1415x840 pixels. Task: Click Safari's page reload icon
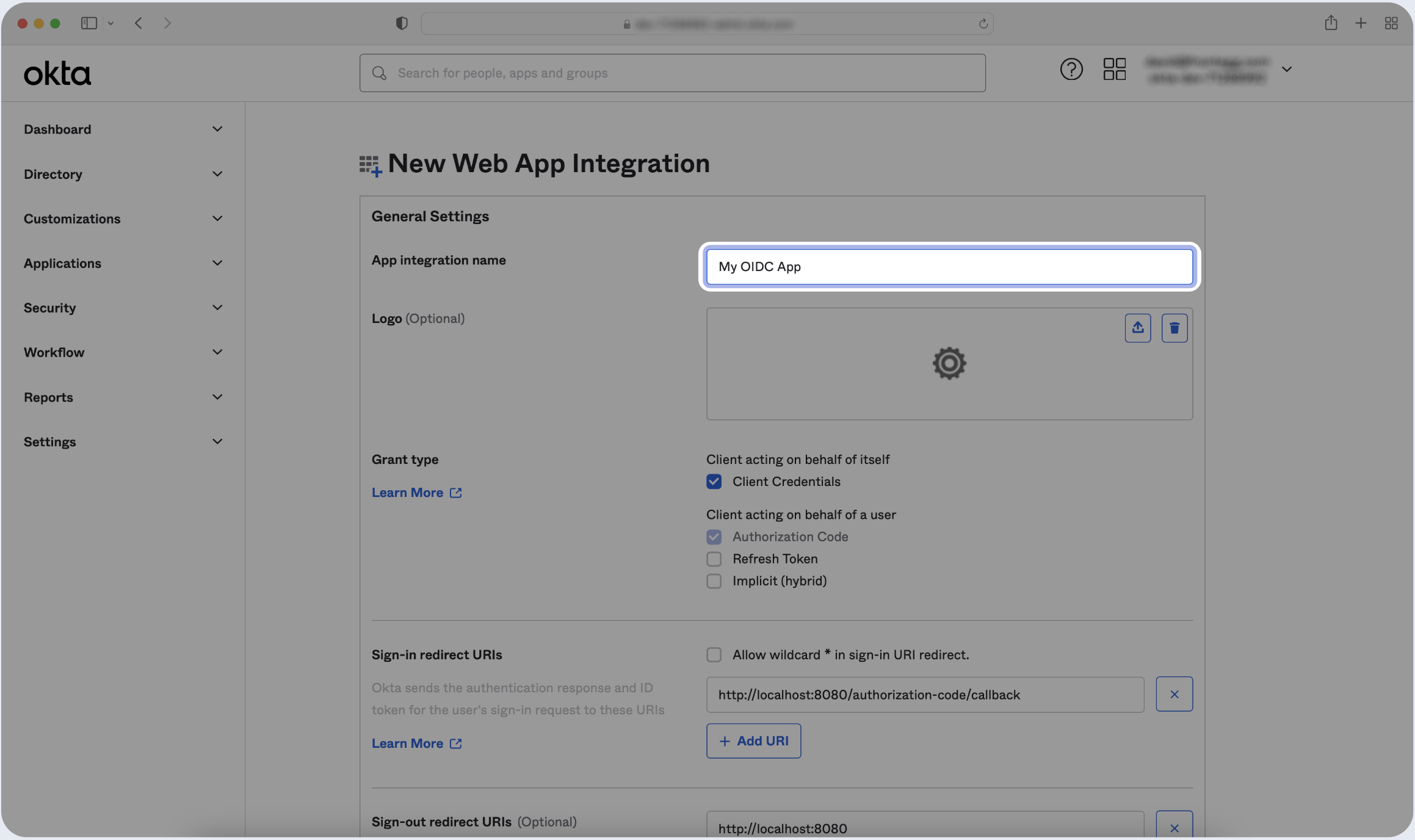click(x=983, y=24)
